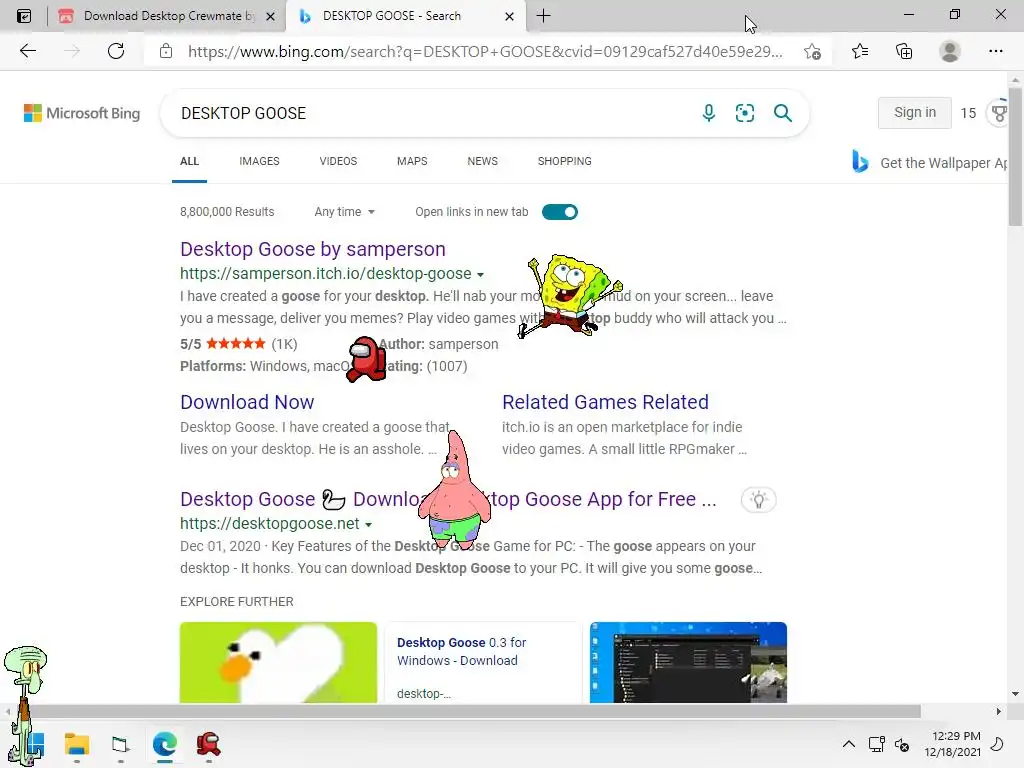This screenshot has width=1024, height=768.
Task: Add this page to favorites star
Action: point(812,51)
